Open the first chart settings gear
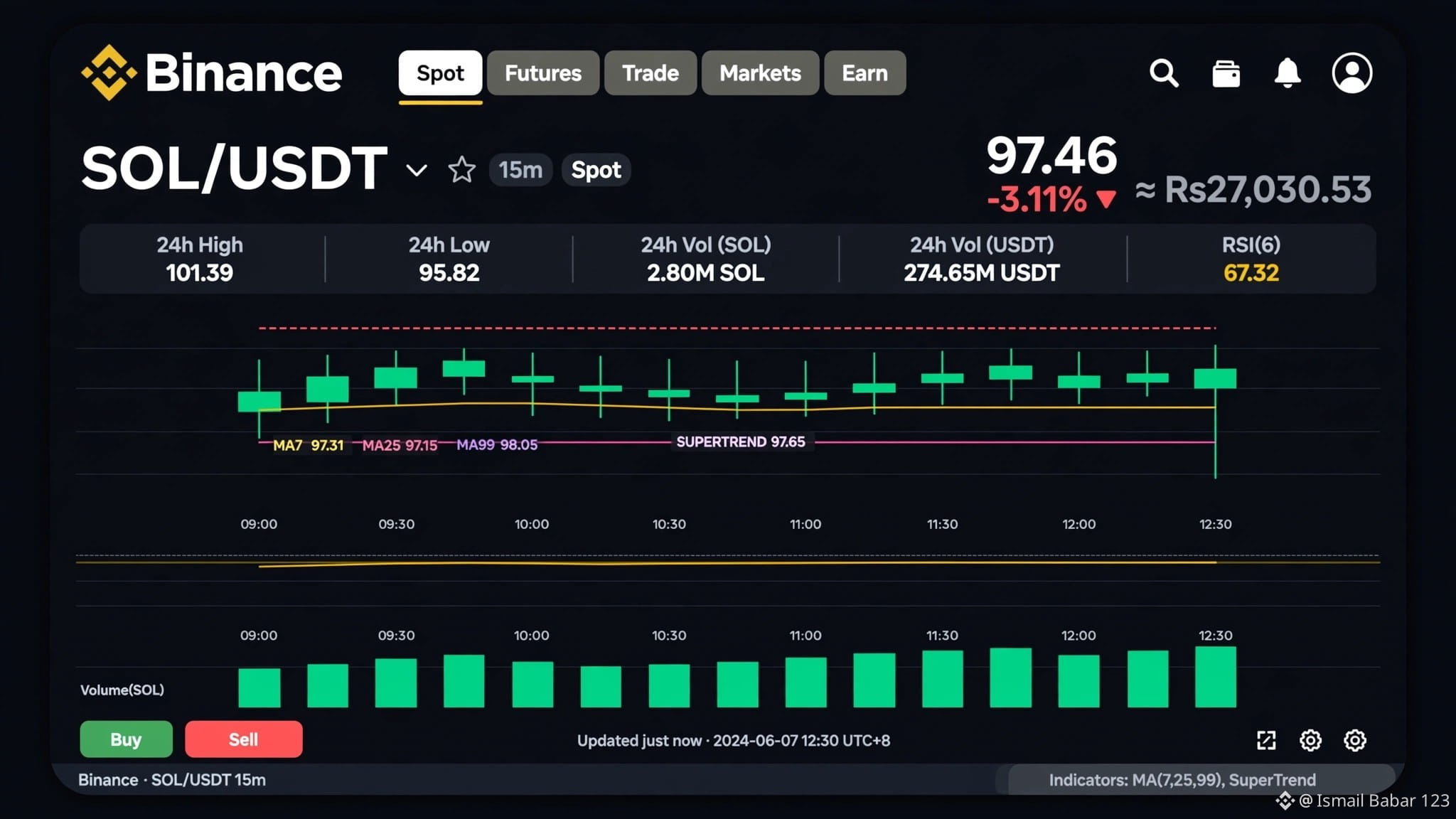This screenshot has height=819, width=1456. [1310, 740]
